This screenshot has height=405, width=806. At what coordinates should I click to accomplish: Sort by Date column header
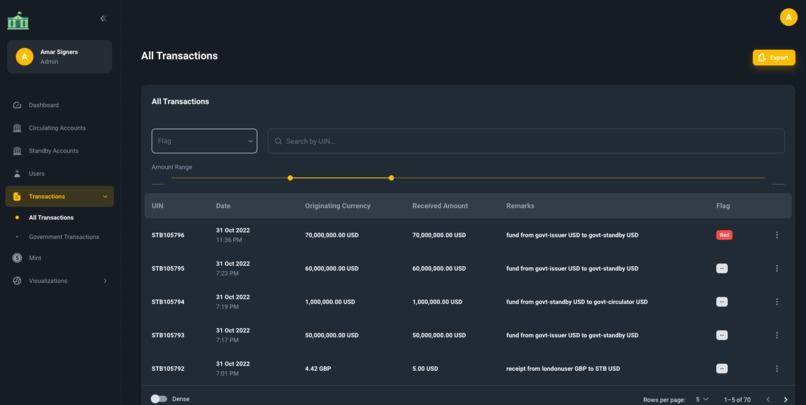223,206
